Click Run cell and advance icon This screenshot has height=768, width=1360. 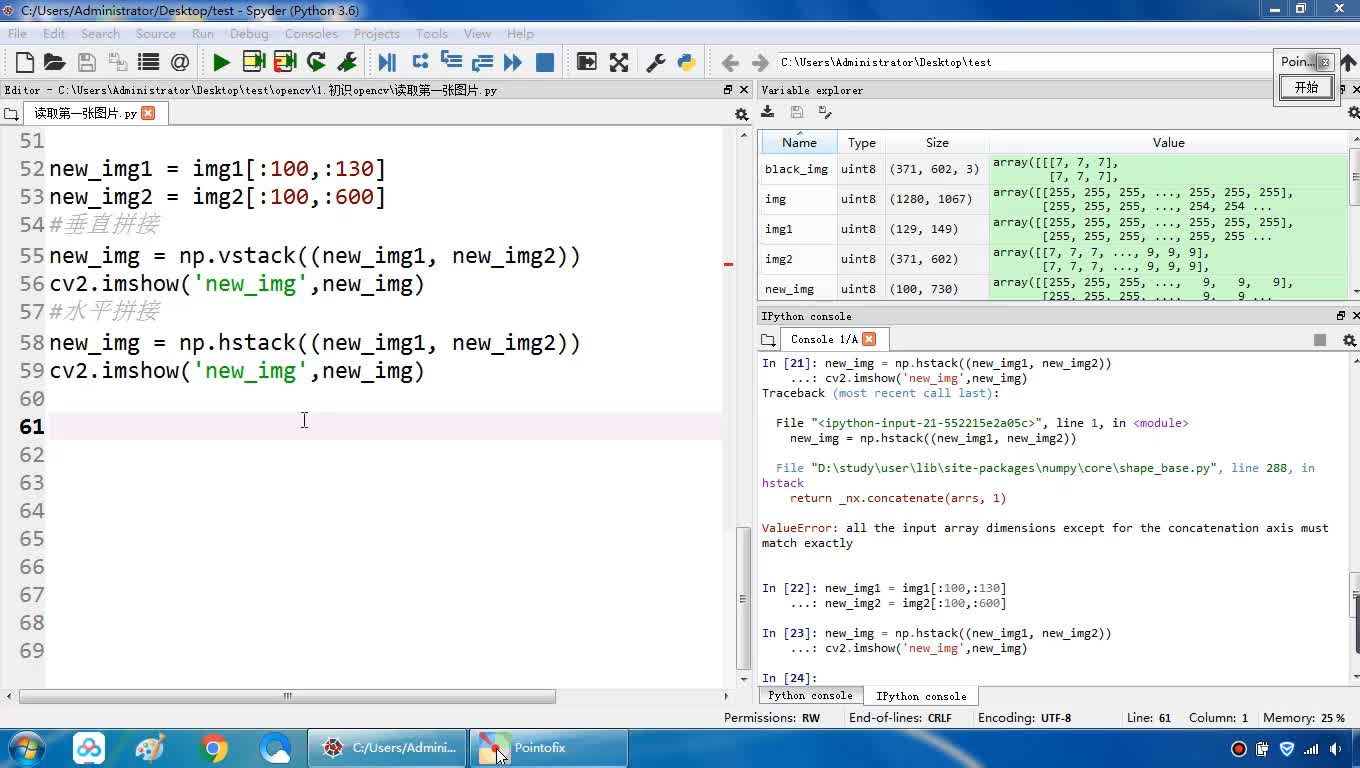285,62
